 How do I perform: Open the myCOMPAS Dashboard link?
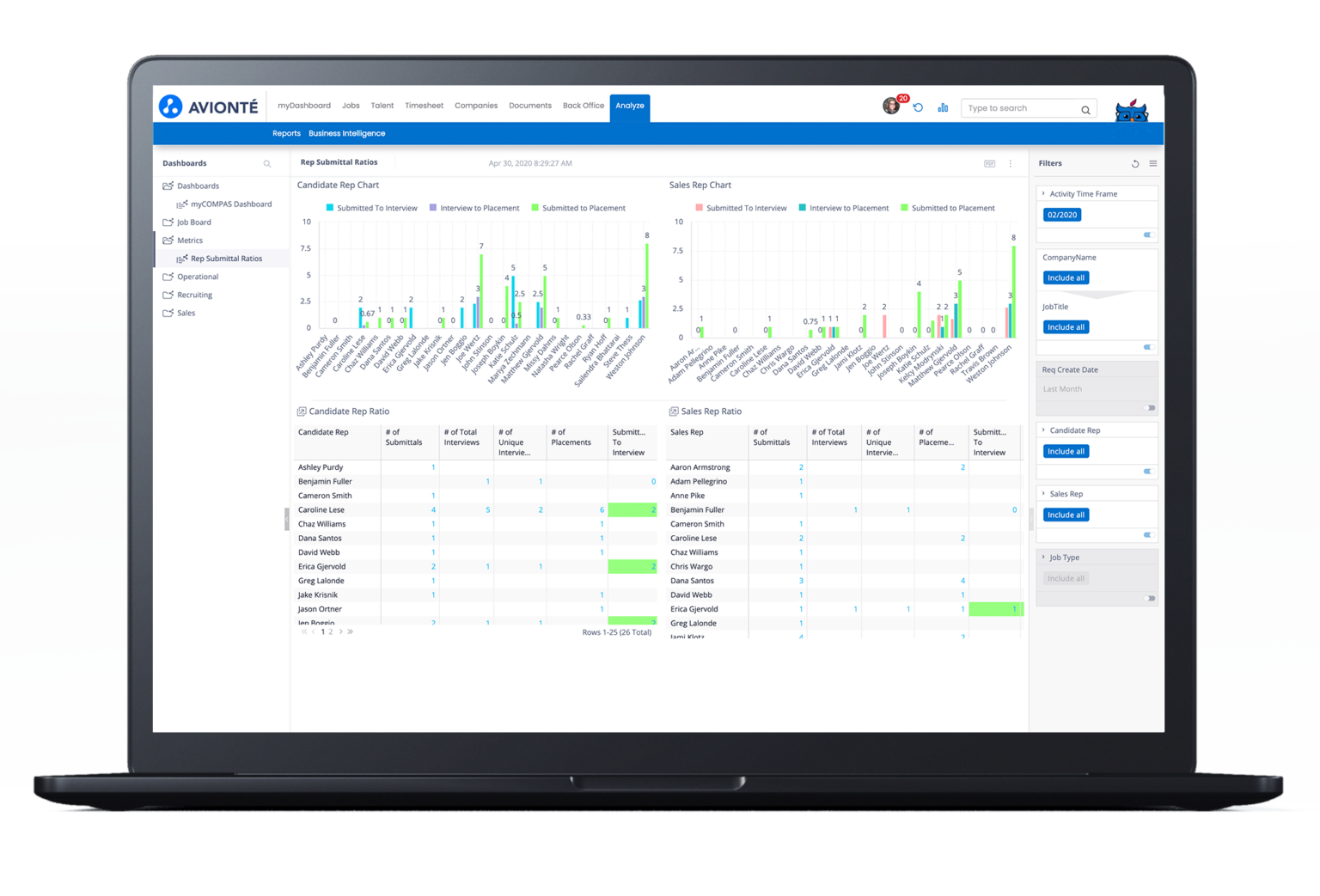point(231,204)
